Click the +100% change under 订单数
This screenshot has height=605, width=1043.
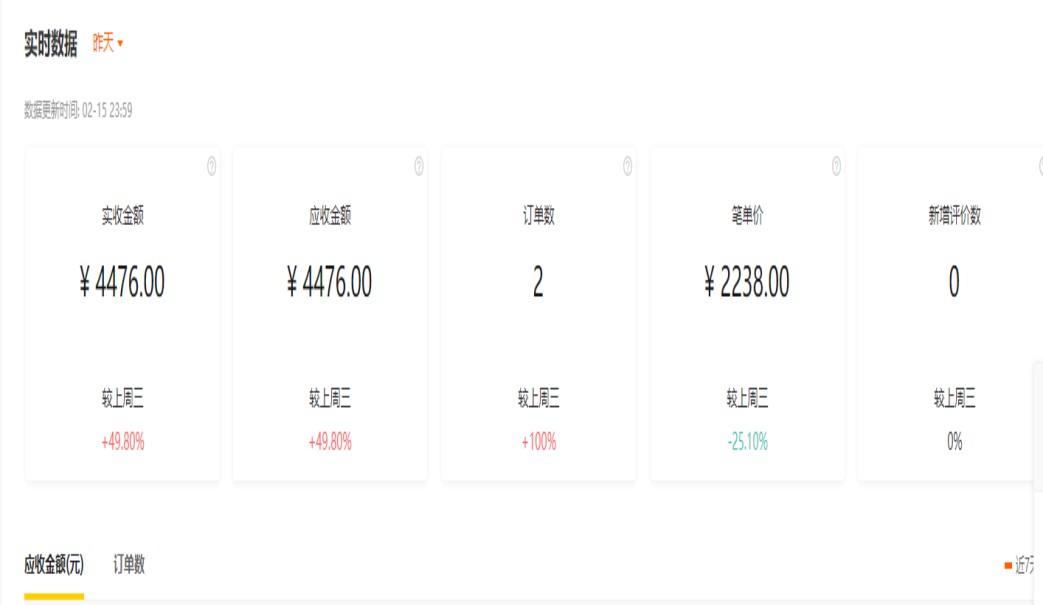click(x=538, y=442)
